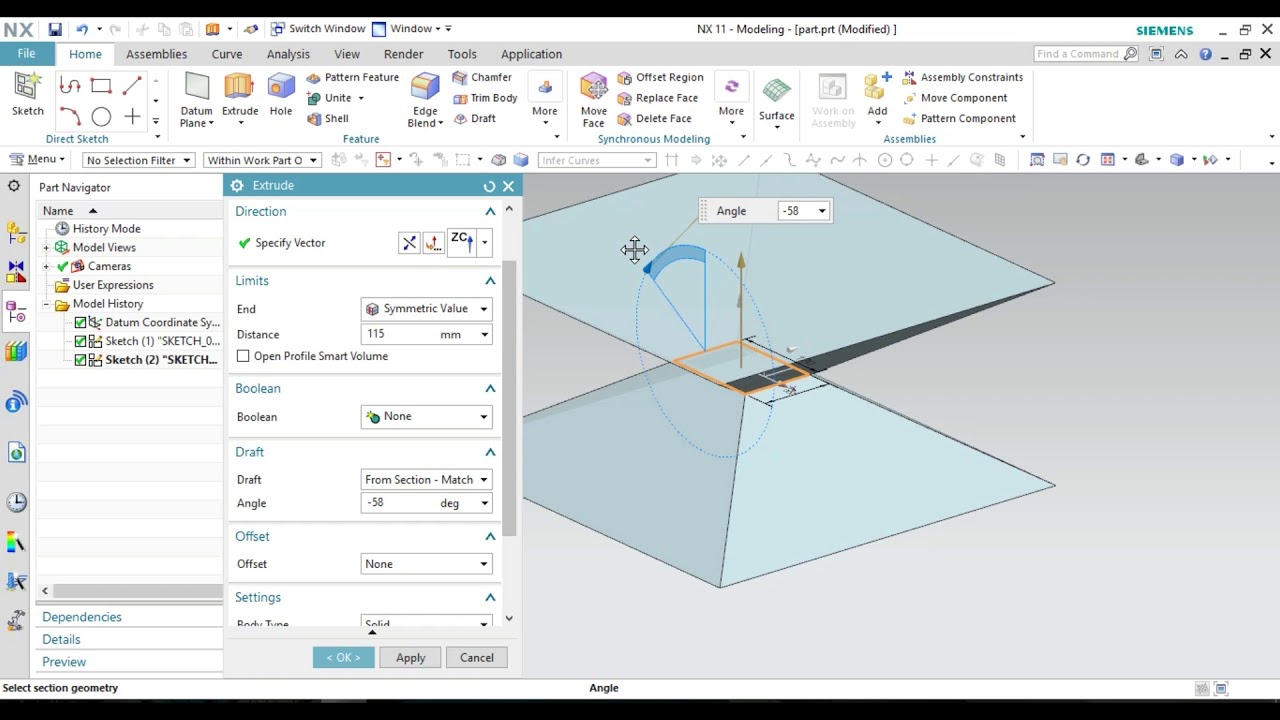The image size is (1280, 720).
Task: Open the Distance mm options dropdown
Action: tap(484, 335)
